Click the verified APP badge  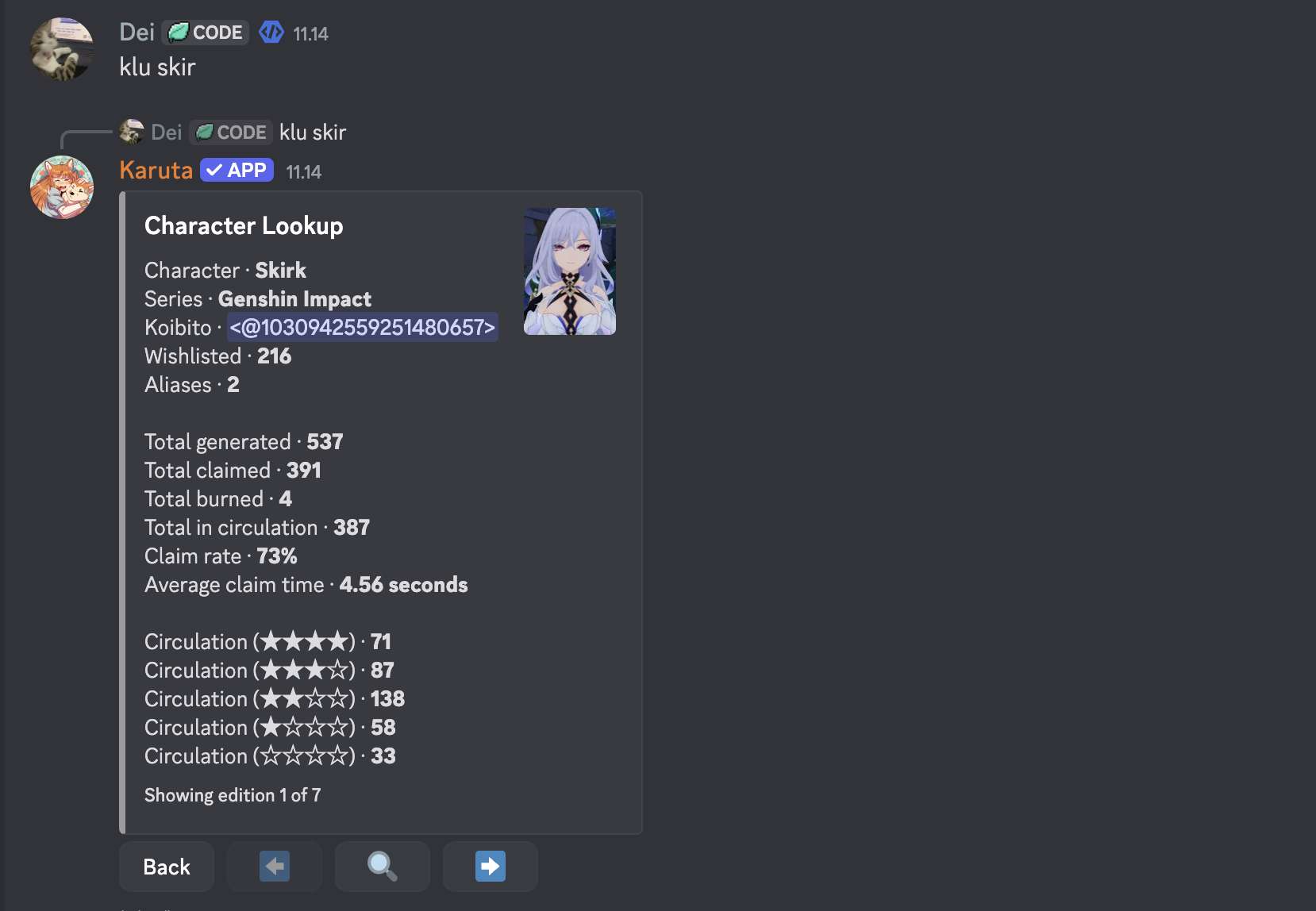pyautogui.click(x=237, y=171)
